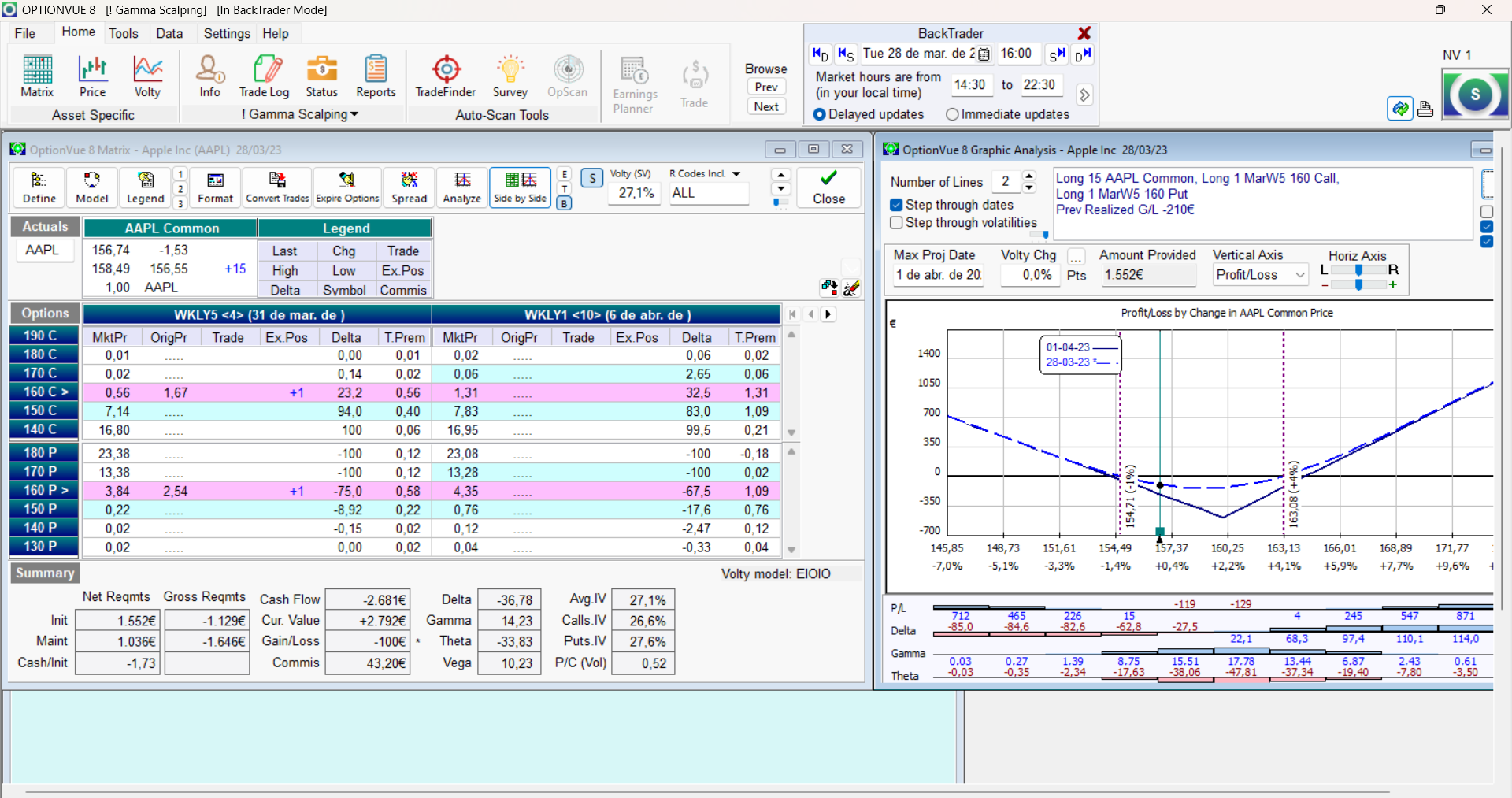1512x798 pixels.
Task: Click the Define button in Matrix toolbar
Action: point(39,187)
